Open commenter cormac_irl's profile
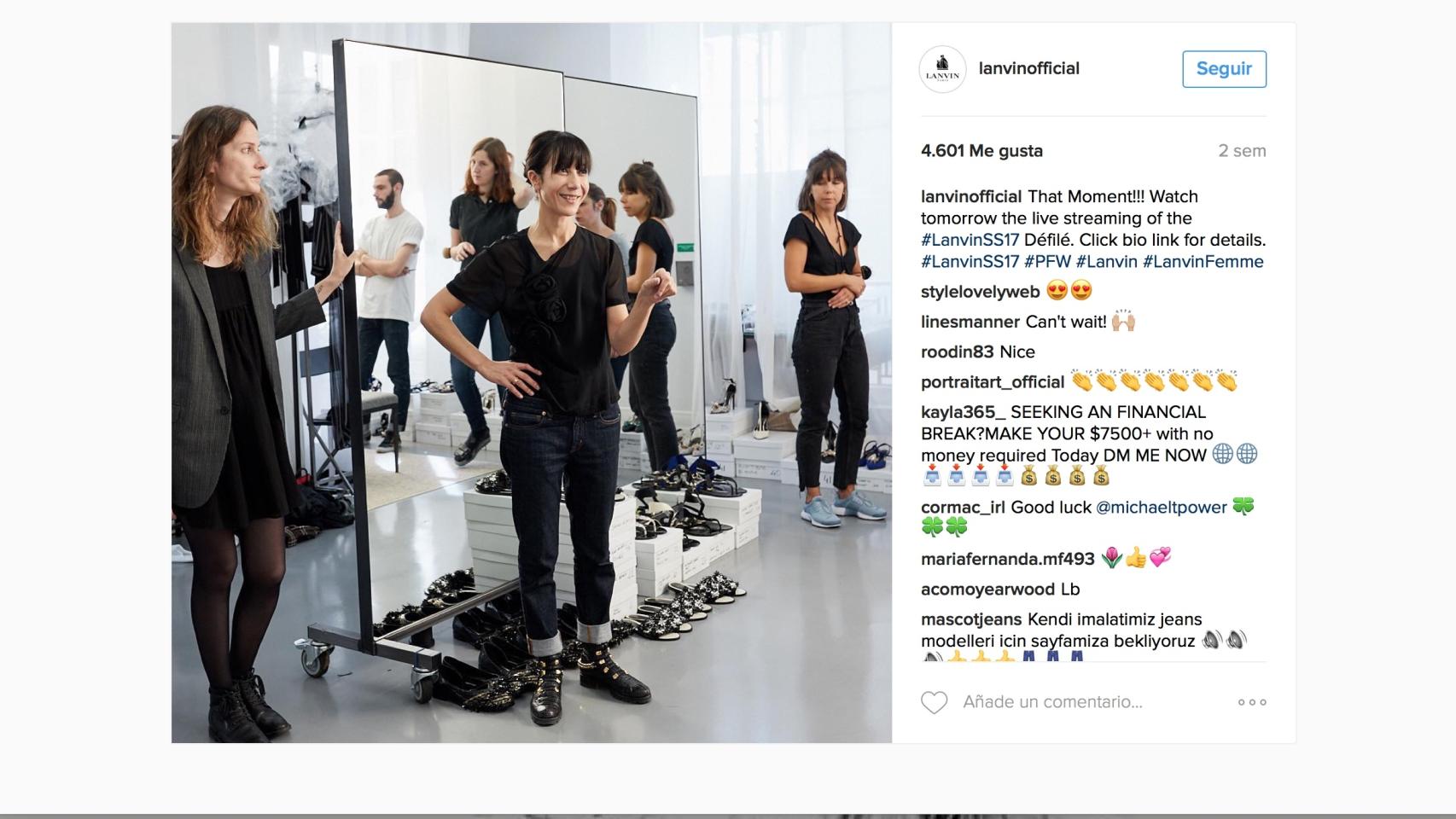Image resolution: width=1456 pixels, height=819 pixels. [964, 508]
